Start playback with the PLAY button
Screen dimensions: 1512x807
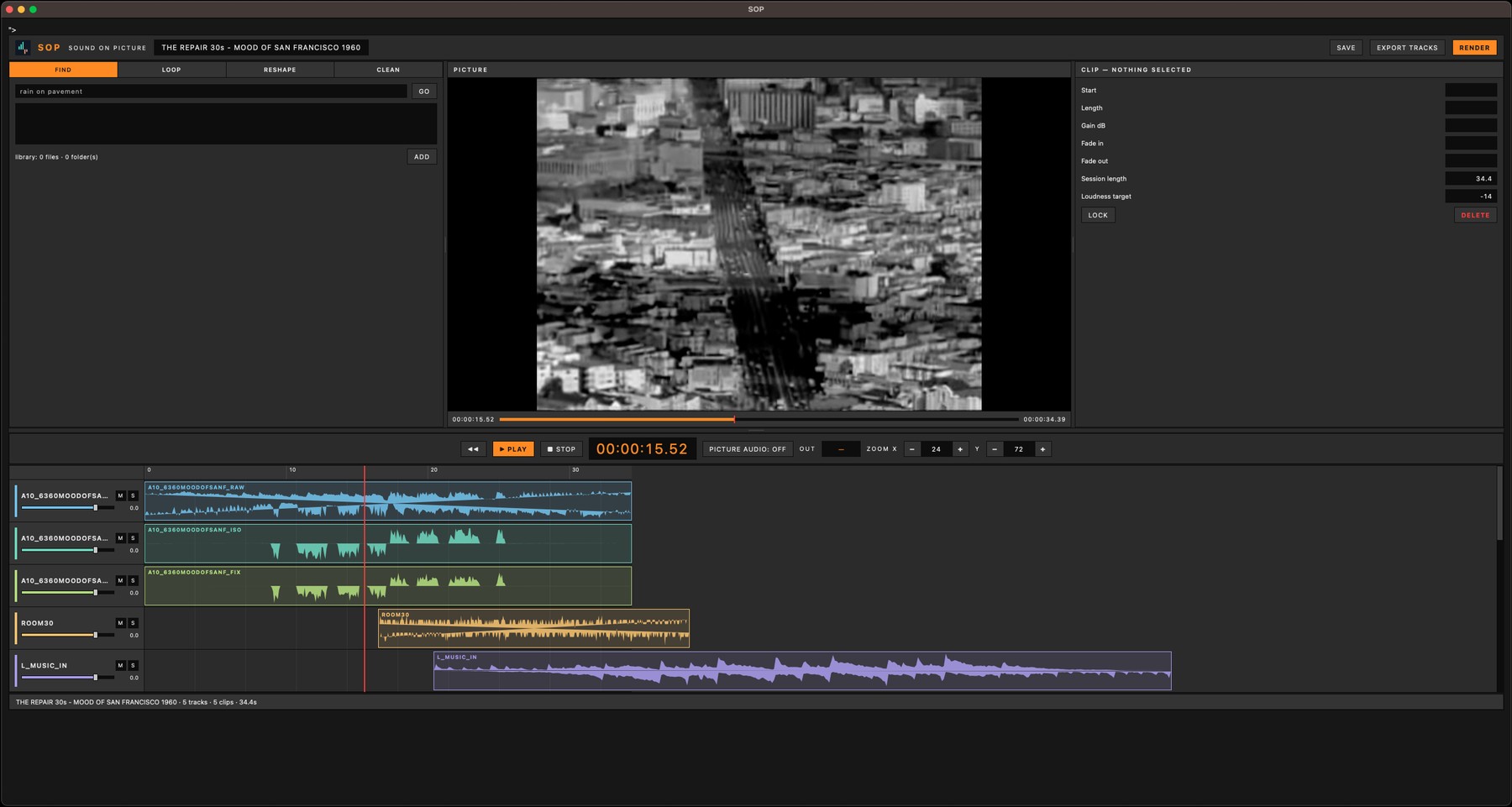click(x=513, y=449)
